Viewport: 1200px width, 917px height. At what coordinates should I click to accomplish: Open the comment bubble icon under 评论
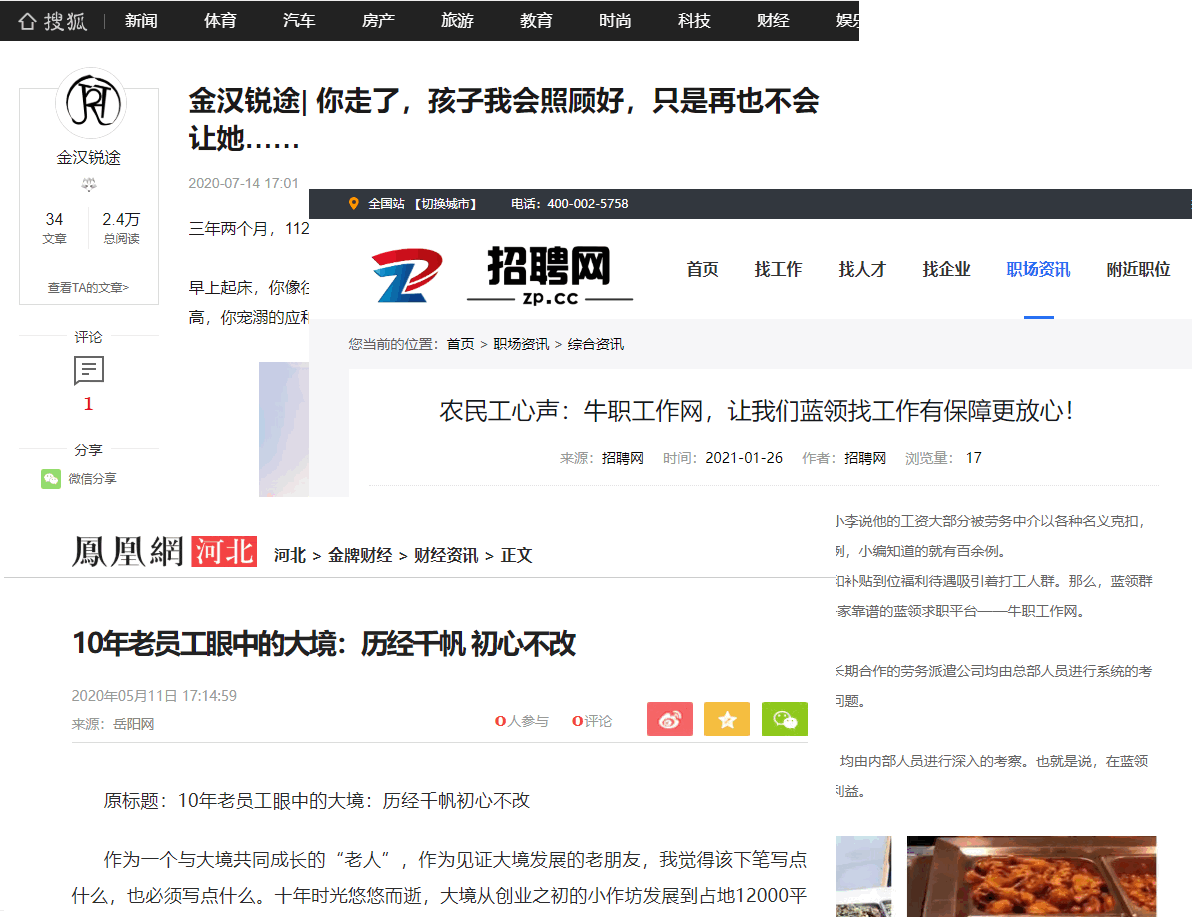pyautogui.click(x=89, y=371)
